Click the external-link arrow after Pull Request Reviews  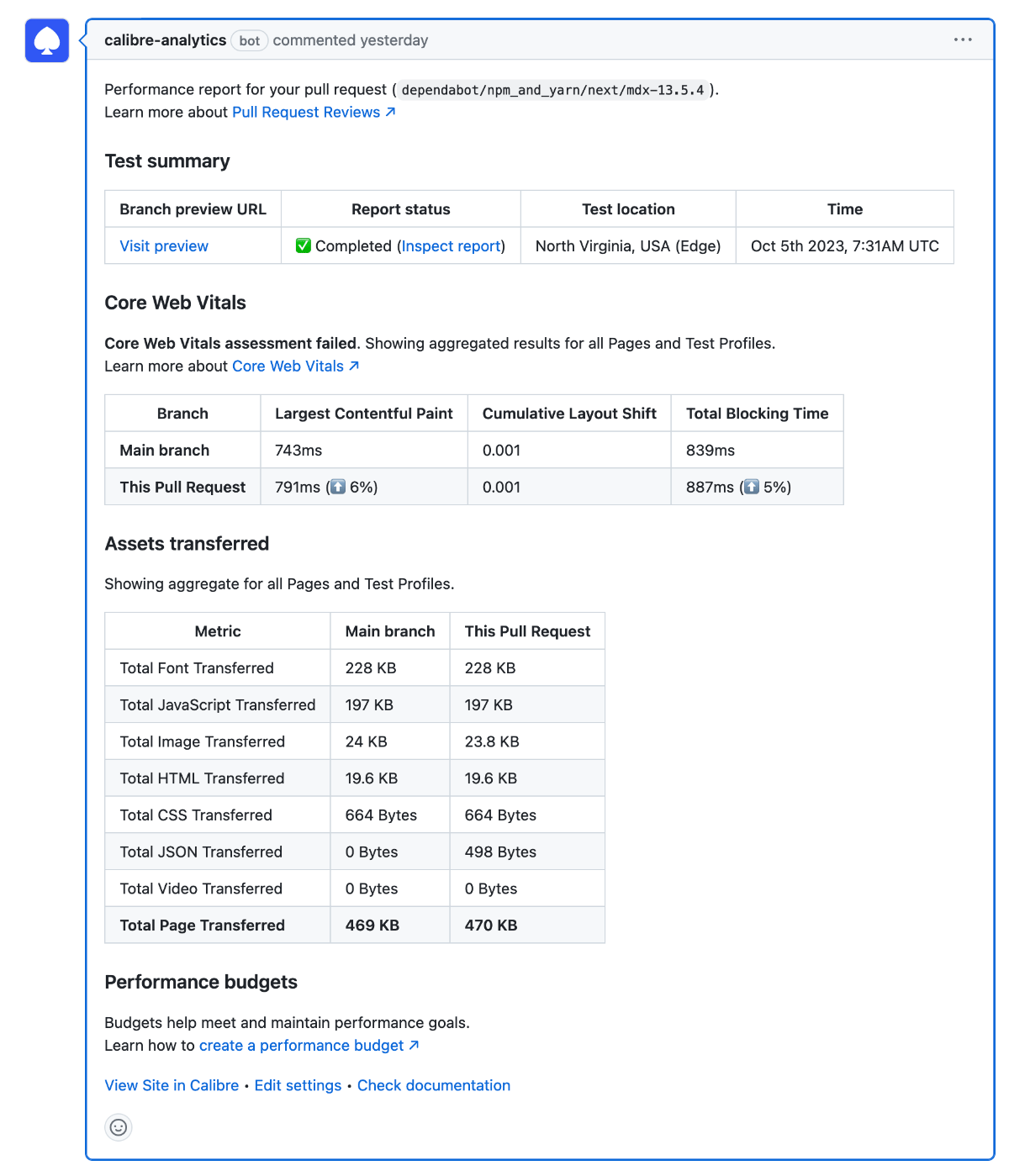(388, 112)
